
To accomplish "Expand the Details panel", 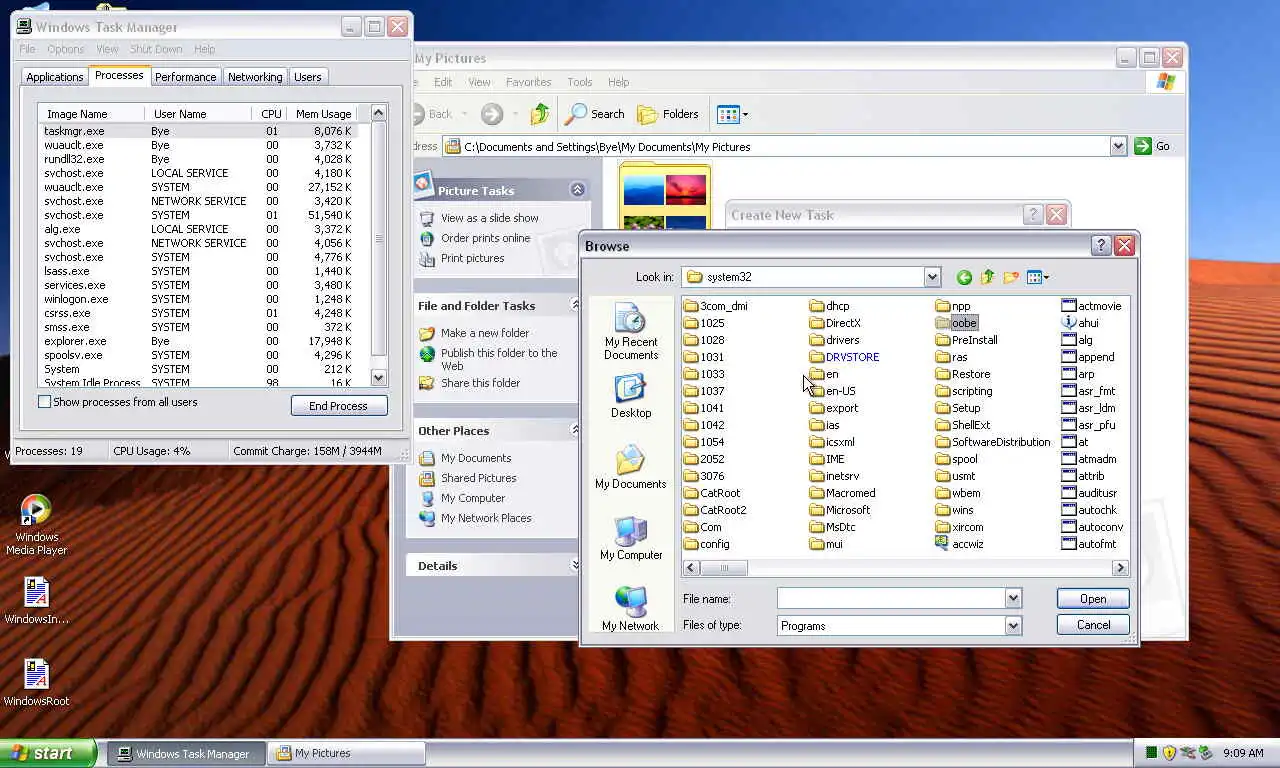I will point(574,565).
